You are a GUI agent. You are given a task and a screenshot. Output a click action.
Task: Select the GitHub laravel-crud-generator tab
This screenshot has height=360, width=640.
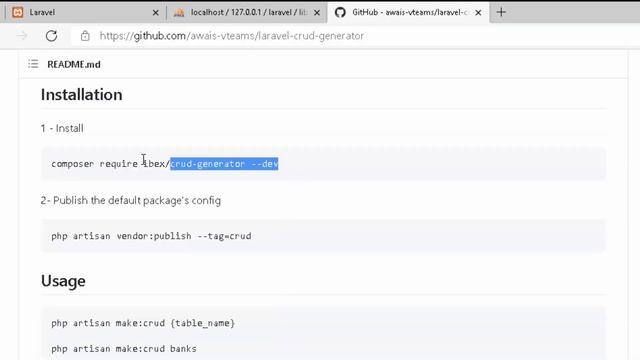point(408,12)
